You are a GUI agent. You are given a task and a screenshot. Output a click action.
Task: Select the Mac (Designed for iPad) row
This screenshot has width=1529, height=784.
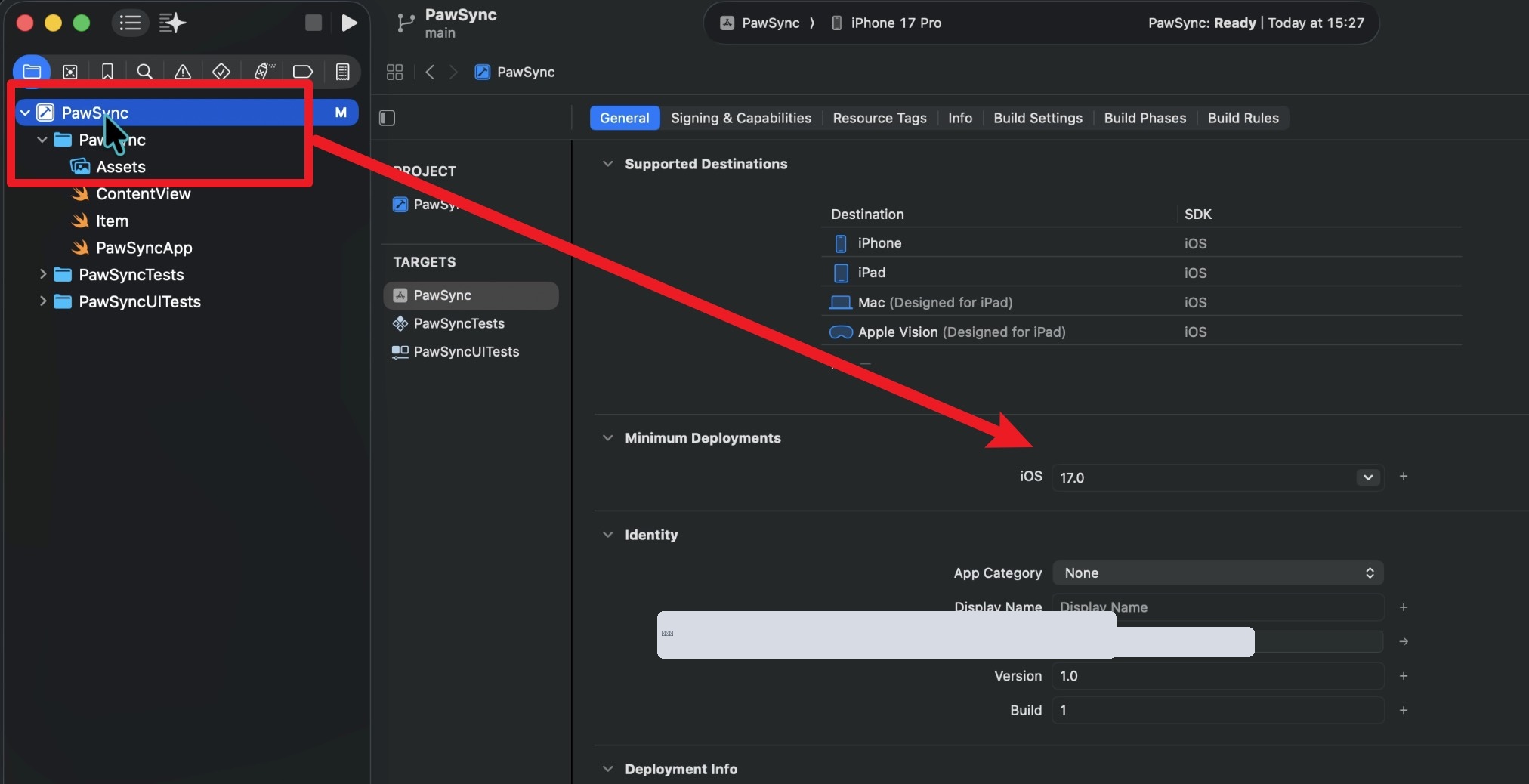1141,302
